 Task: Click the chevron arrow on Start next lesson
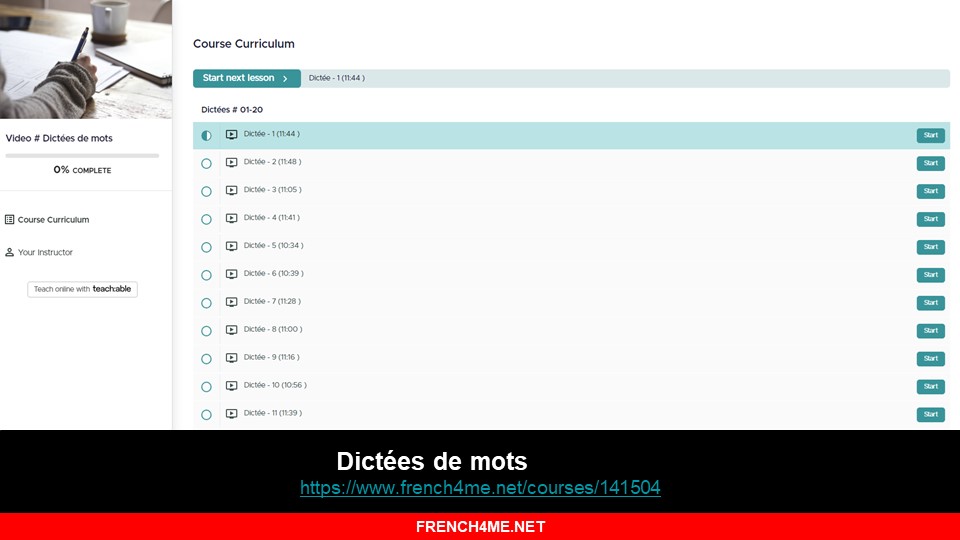pyautogui.click(x=285, y=79)
